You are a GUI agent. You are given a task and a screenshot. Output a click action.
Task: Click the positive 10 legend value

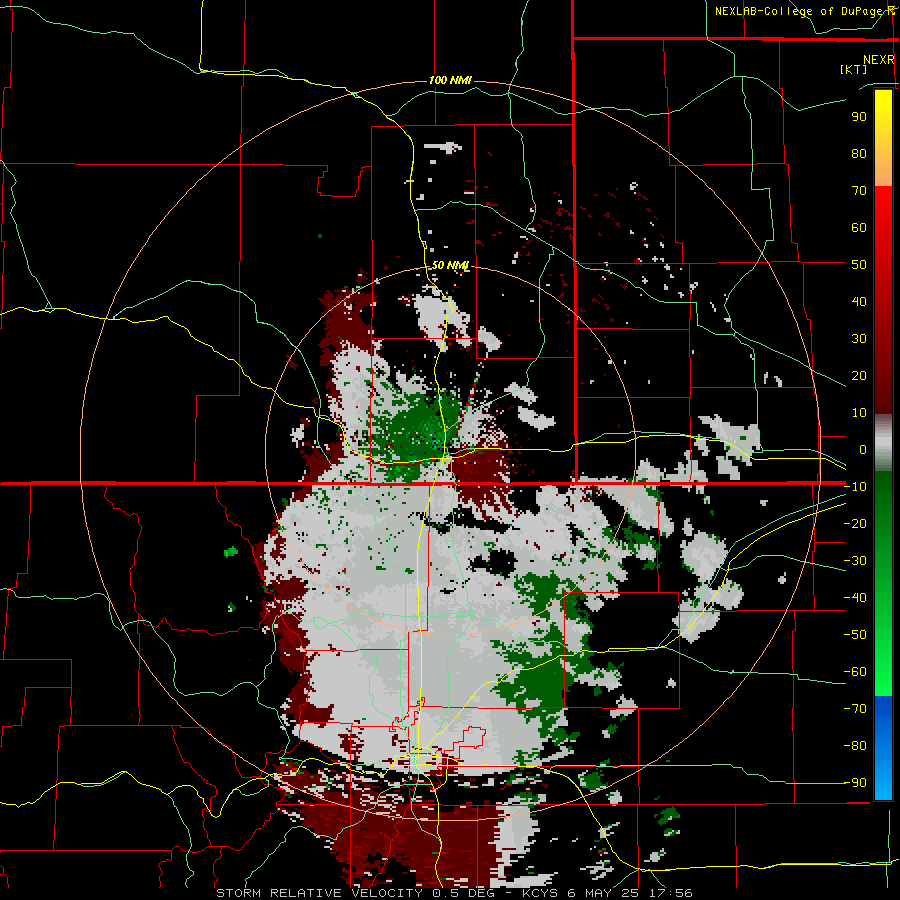[859, 413]
